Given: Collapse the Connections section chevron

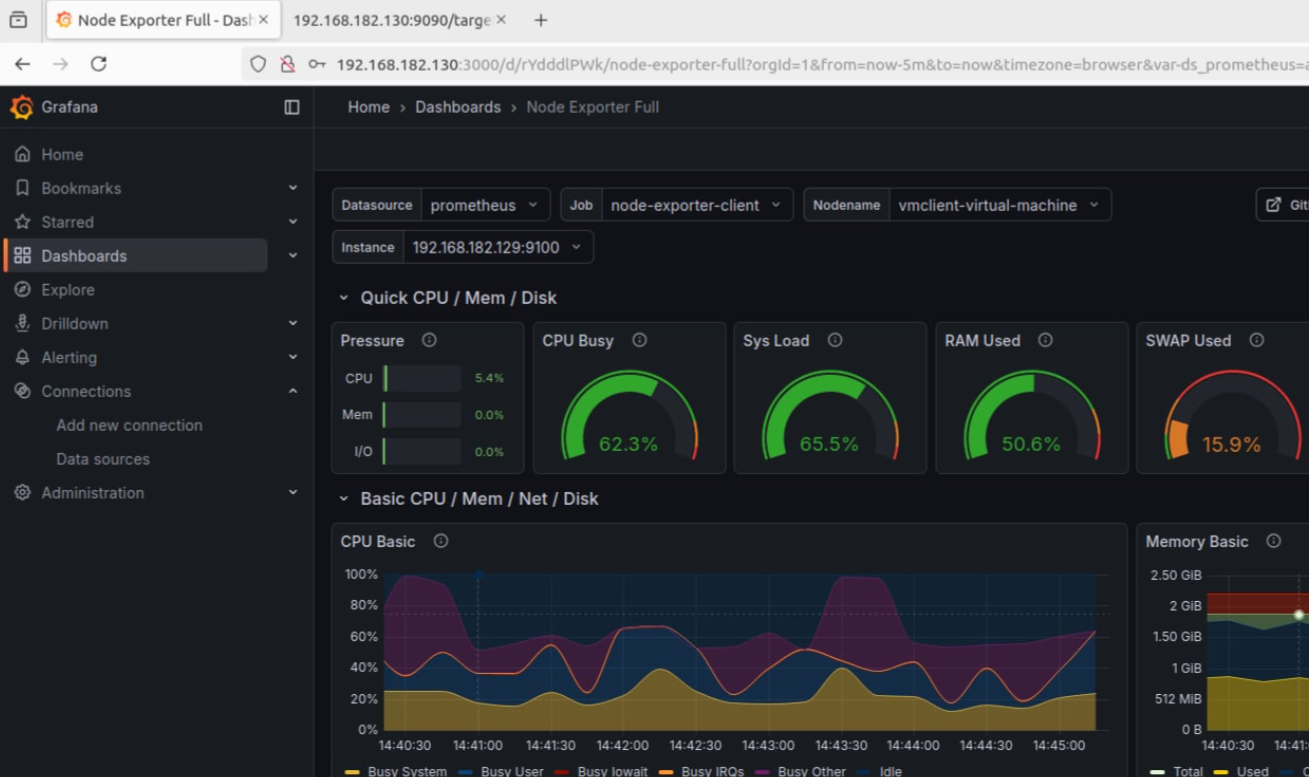Looking at the screenshot, I should pos(293,391).
